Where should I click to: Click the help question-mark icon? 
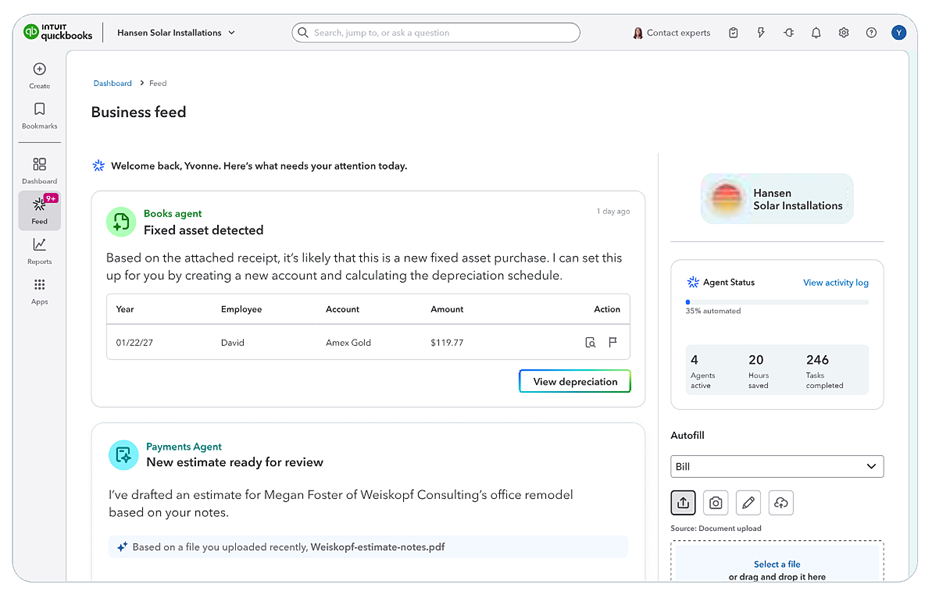(x=871, y=32)
